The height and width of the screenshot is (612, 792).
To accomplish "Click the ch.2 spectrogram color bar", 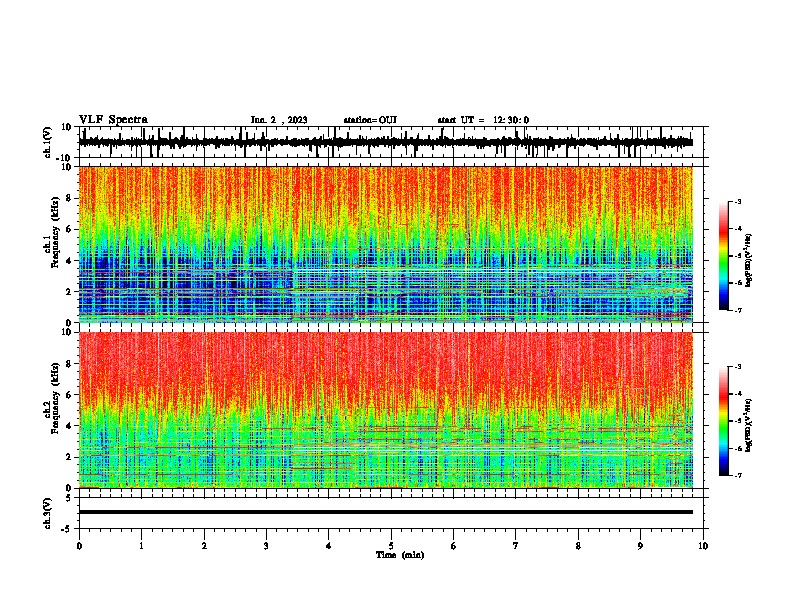I will [724, 421].
